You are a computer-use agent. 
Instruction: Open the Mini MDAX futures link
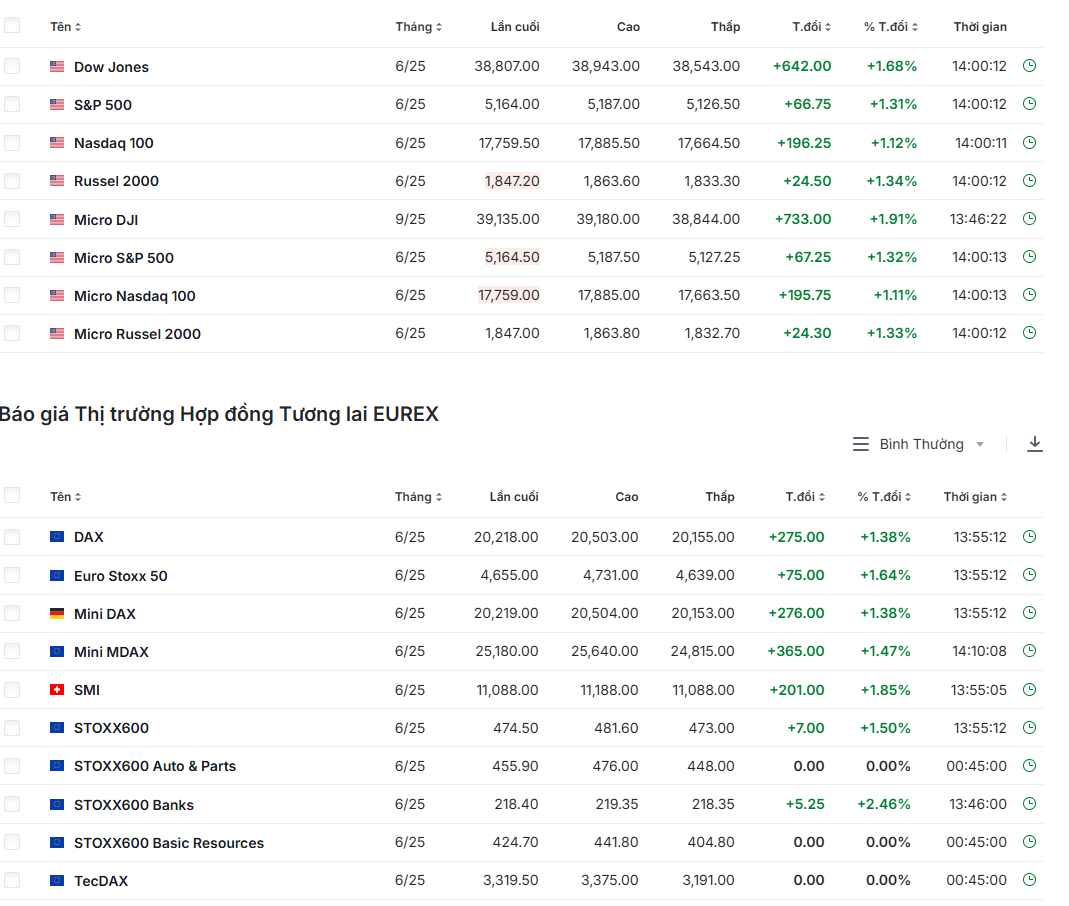[111, 652]
